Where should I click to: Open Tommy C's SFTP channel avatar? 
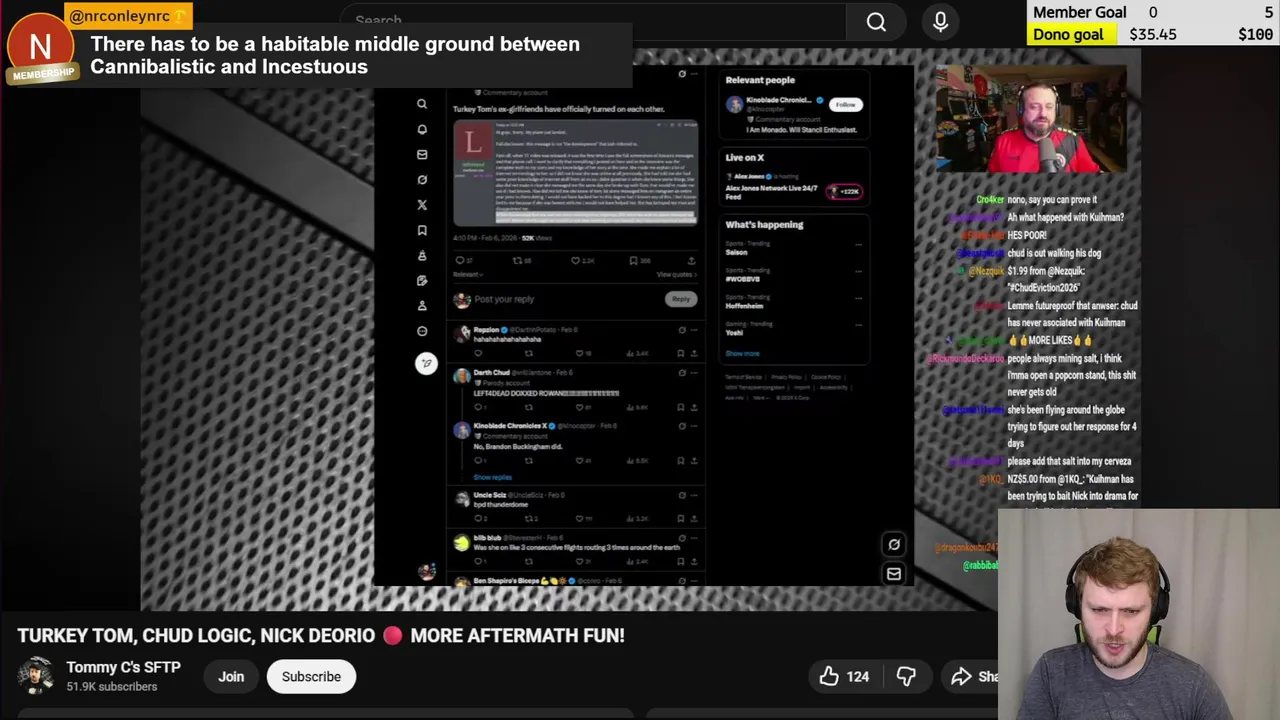point(36,677)
